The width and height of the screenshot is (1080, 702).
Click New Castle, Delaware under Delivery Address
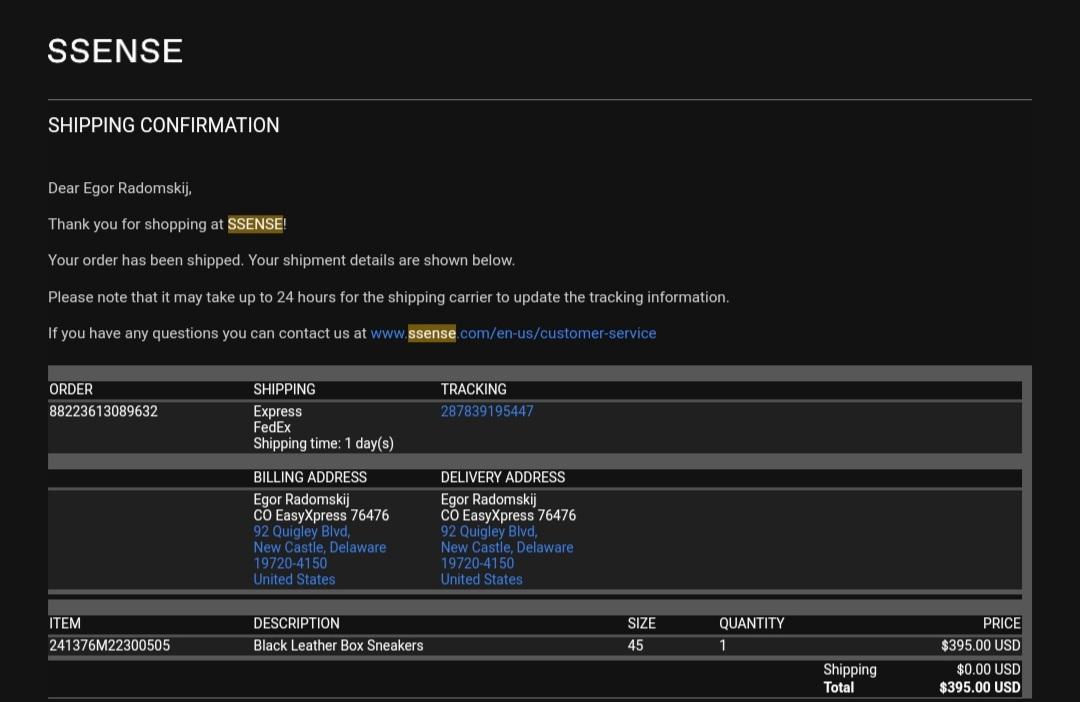click(x=507, y=547)
